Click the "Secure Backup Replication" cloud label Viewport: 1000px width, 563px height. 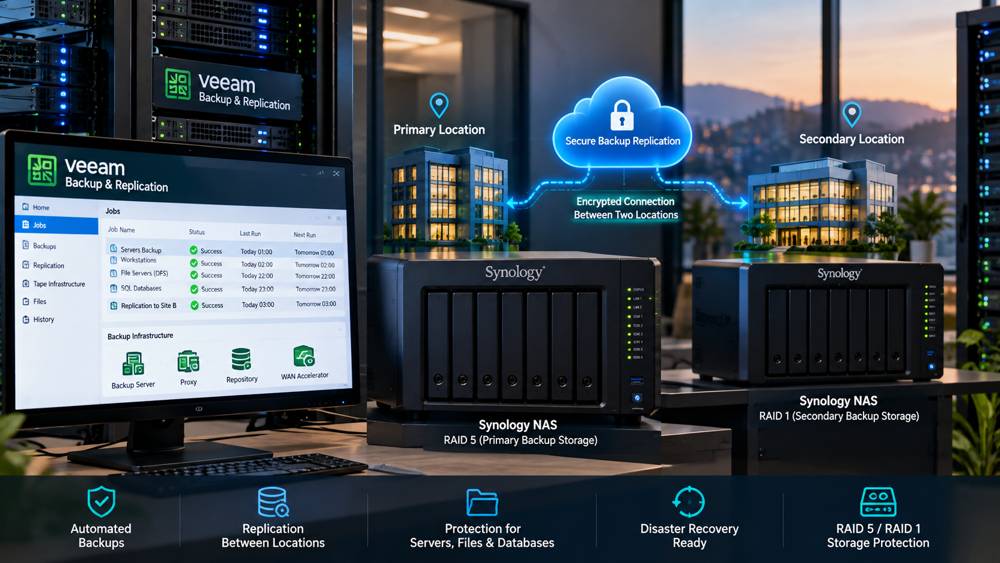[x=622, y=141]
